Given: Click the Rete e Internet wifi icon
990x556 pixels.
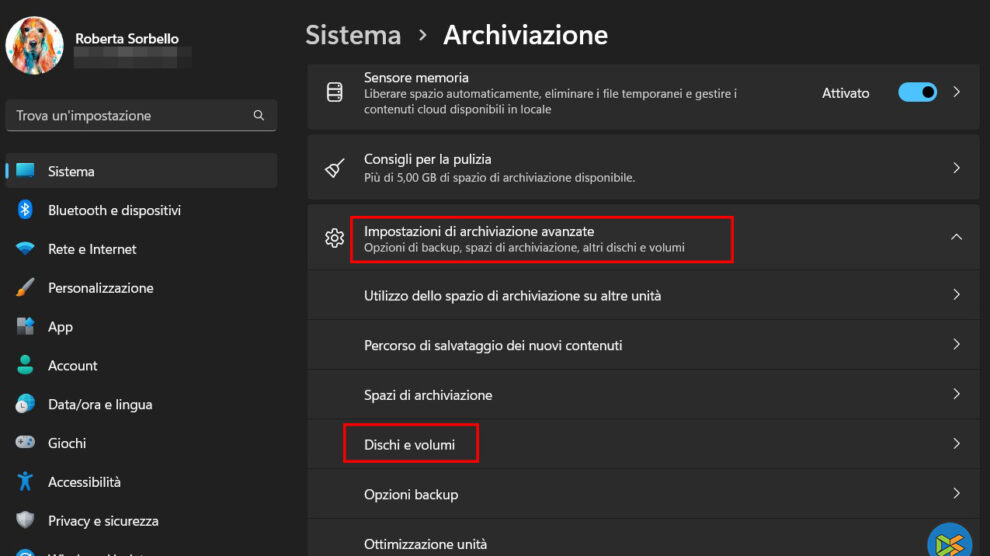Looking at the screenshot, I should (26, 249).
